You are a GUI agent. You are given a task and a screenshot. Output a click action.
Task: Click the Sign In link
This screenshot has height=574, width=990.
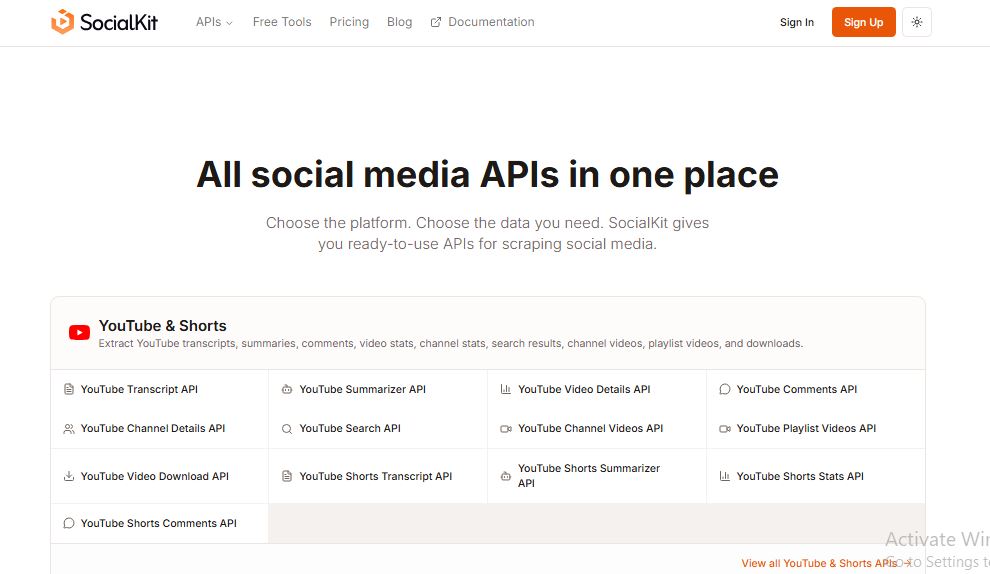pos(797,22)
